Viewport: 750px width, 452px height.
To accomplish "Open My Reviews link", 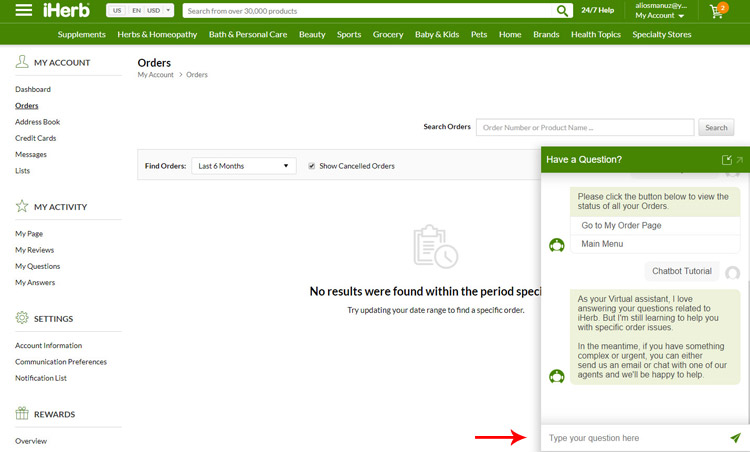I will pyautogui.click(x=34, y=250).
